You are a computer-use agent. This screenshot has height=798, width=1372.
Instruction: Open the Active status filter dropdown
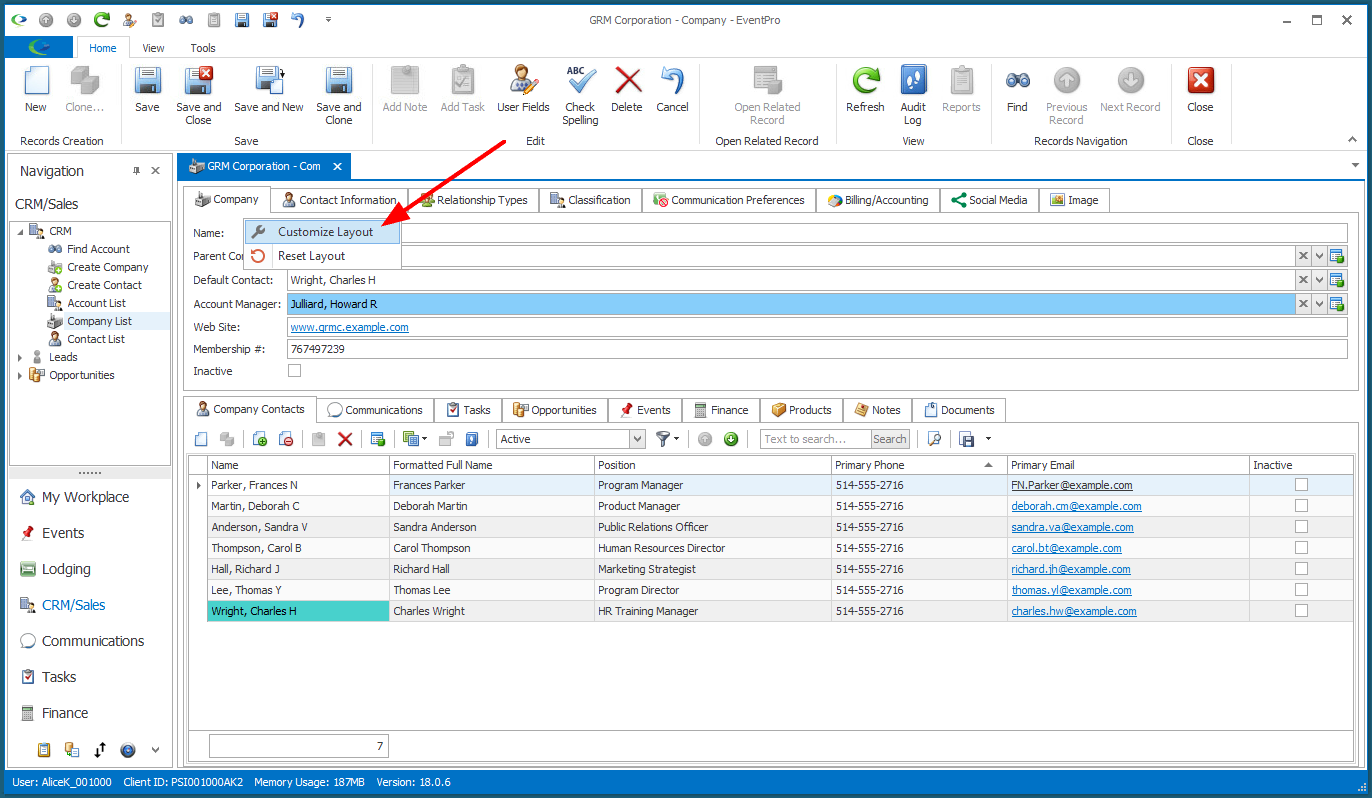(637, 439)
